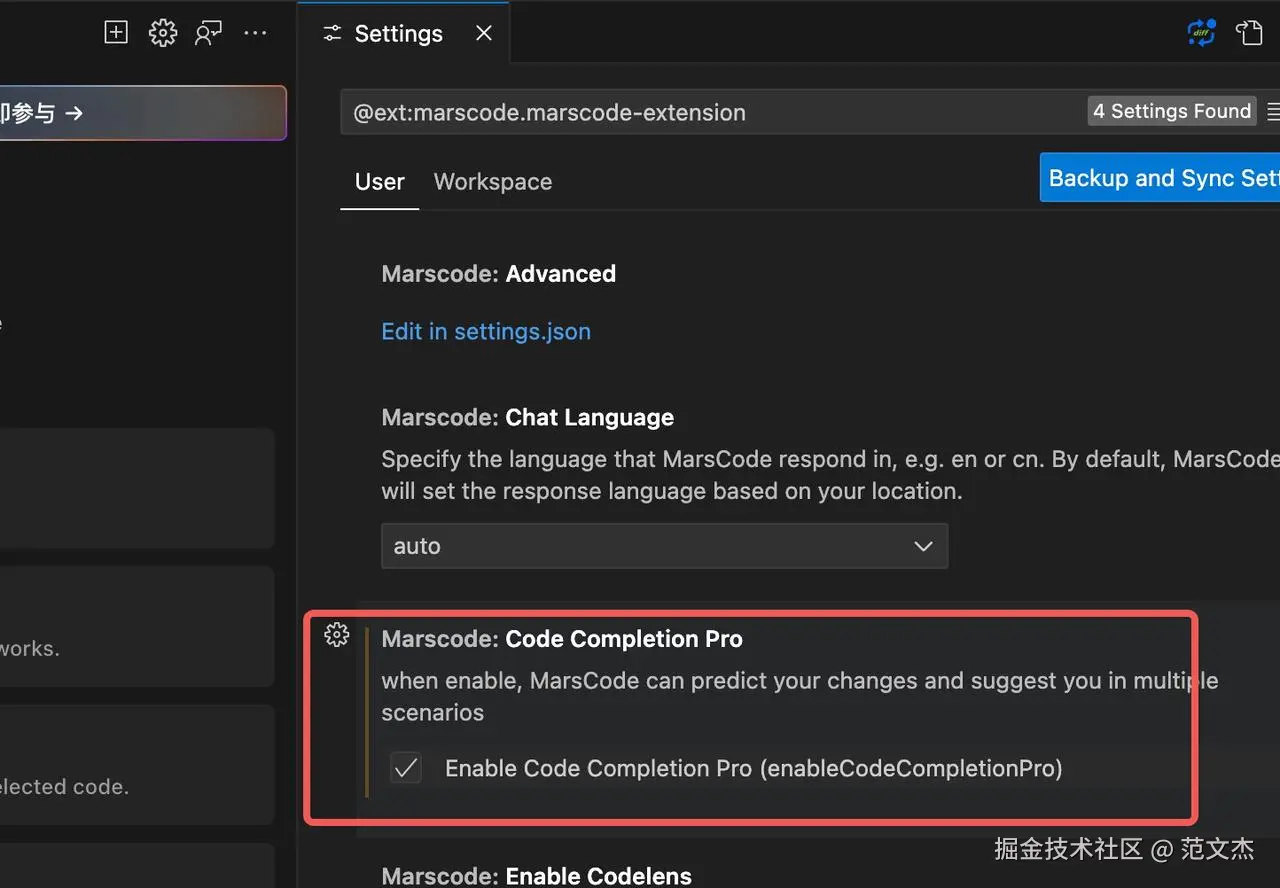Switch to the Workspace settings tab
Image resolution: width=1280 pixels, height=888 pixels.
[493, 182]
